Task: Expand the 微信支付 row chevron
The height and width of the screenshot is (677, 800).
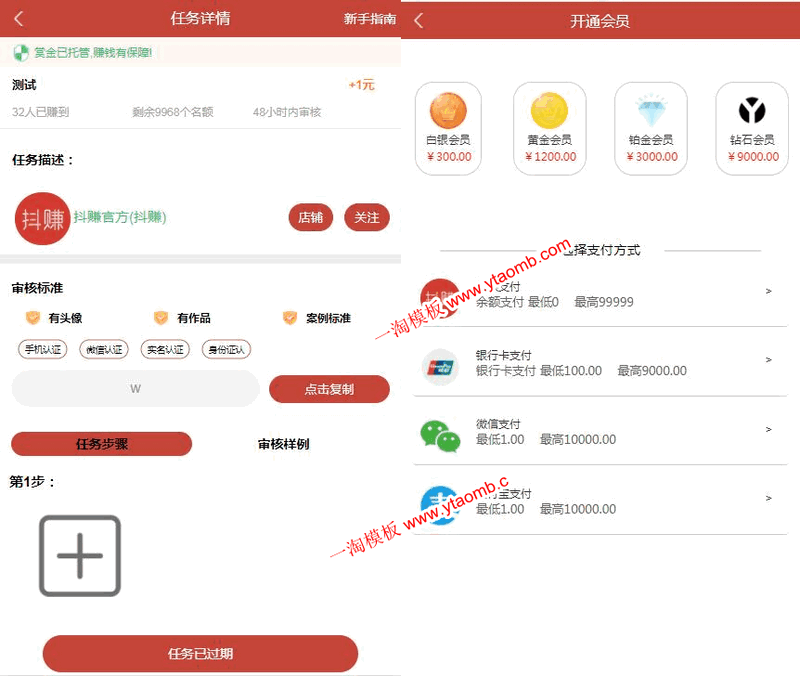Action: [x=768, y=430]
